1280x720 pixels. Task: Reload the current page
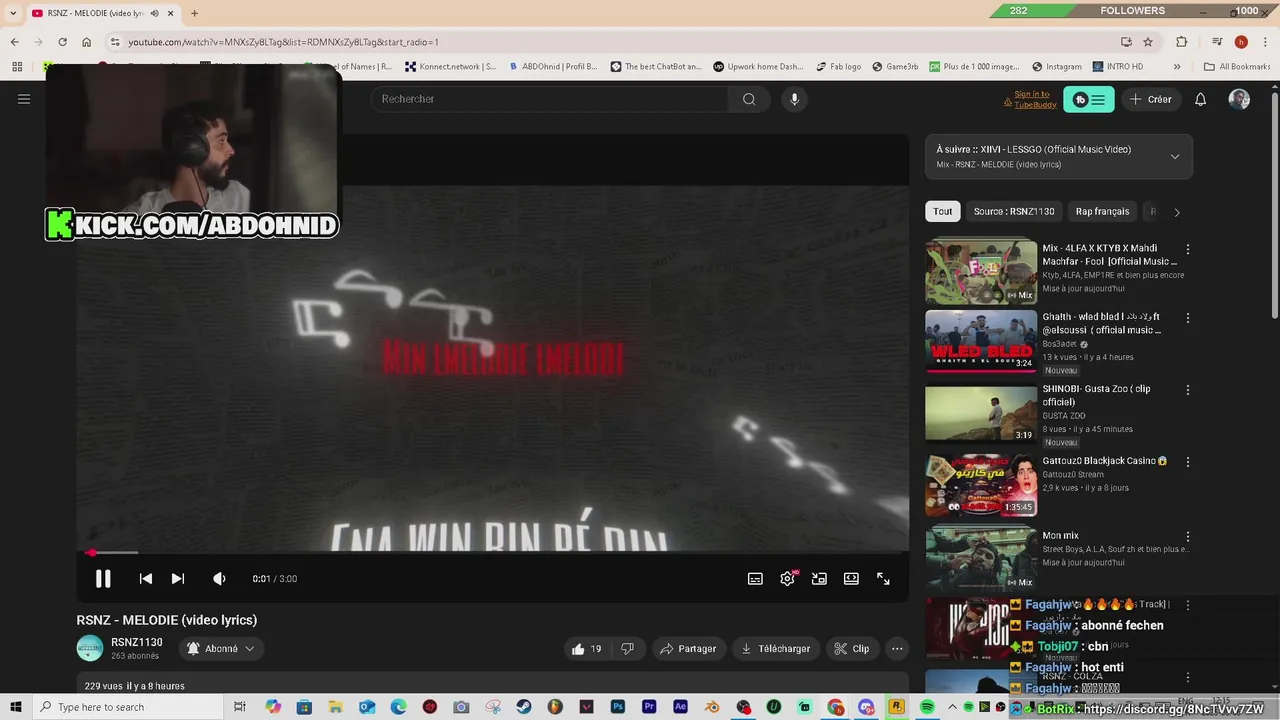62,42
